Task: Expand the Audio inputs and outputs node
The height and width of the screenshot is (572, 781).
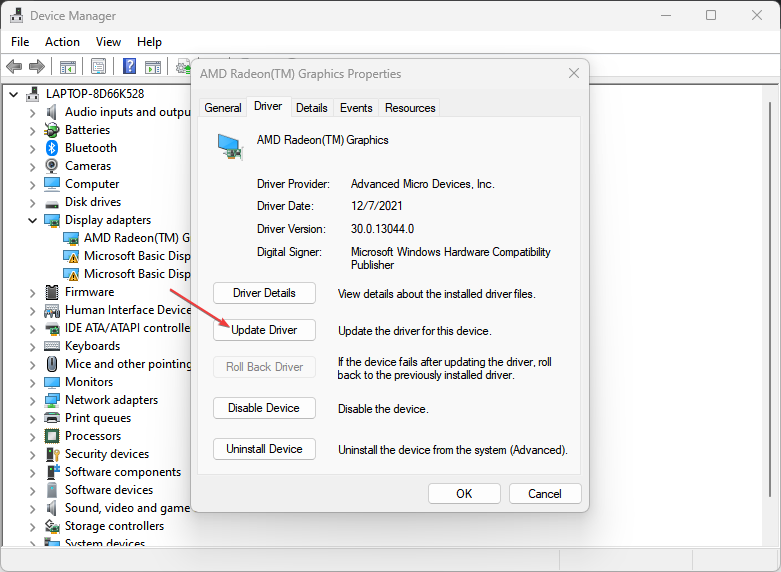Action: click(32, 112)
